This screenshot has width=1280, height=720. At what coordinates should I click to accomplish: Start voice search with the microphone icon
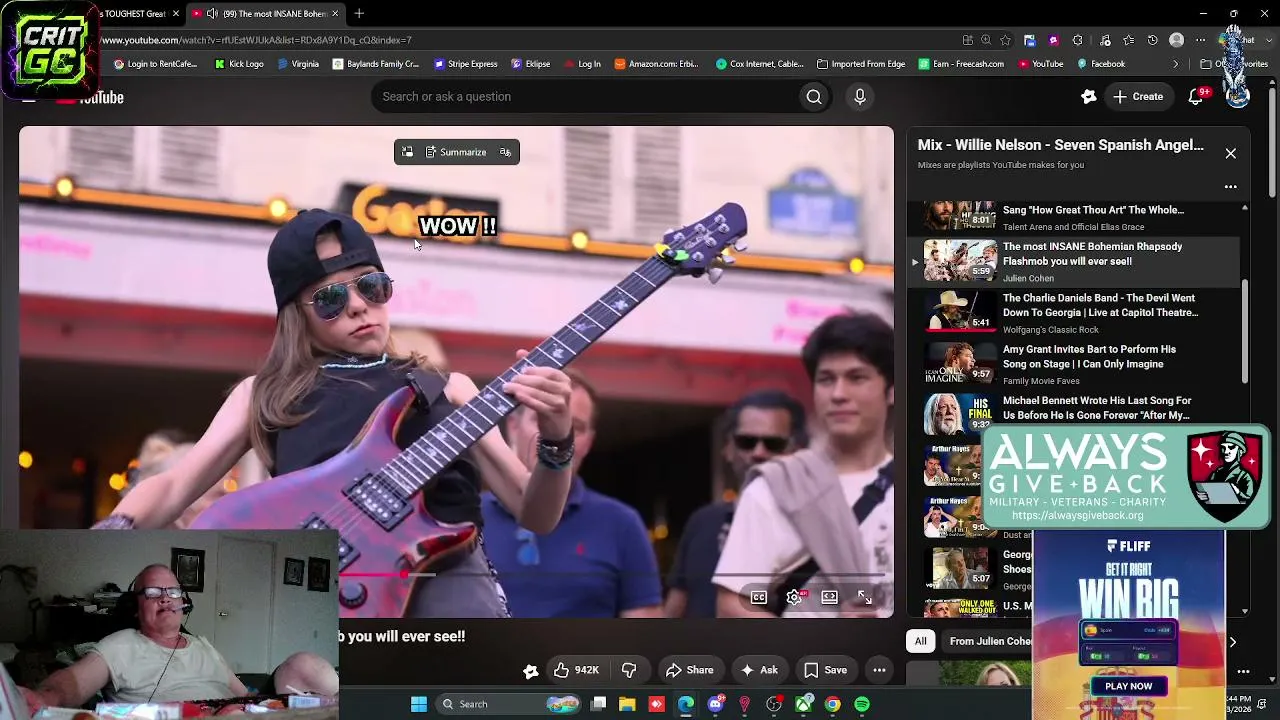coord(860,97)
